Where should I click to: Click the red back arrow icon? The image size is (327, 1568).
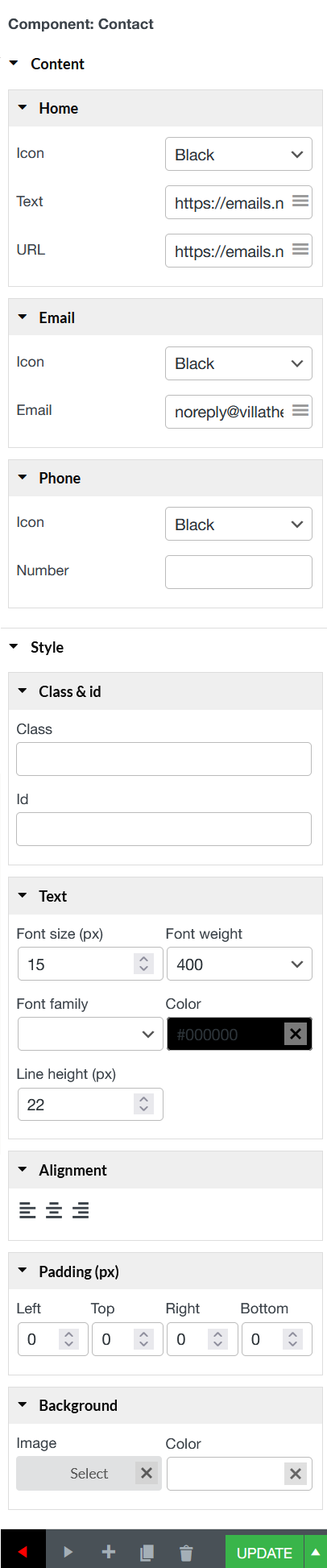click(x=23, y=1552)
